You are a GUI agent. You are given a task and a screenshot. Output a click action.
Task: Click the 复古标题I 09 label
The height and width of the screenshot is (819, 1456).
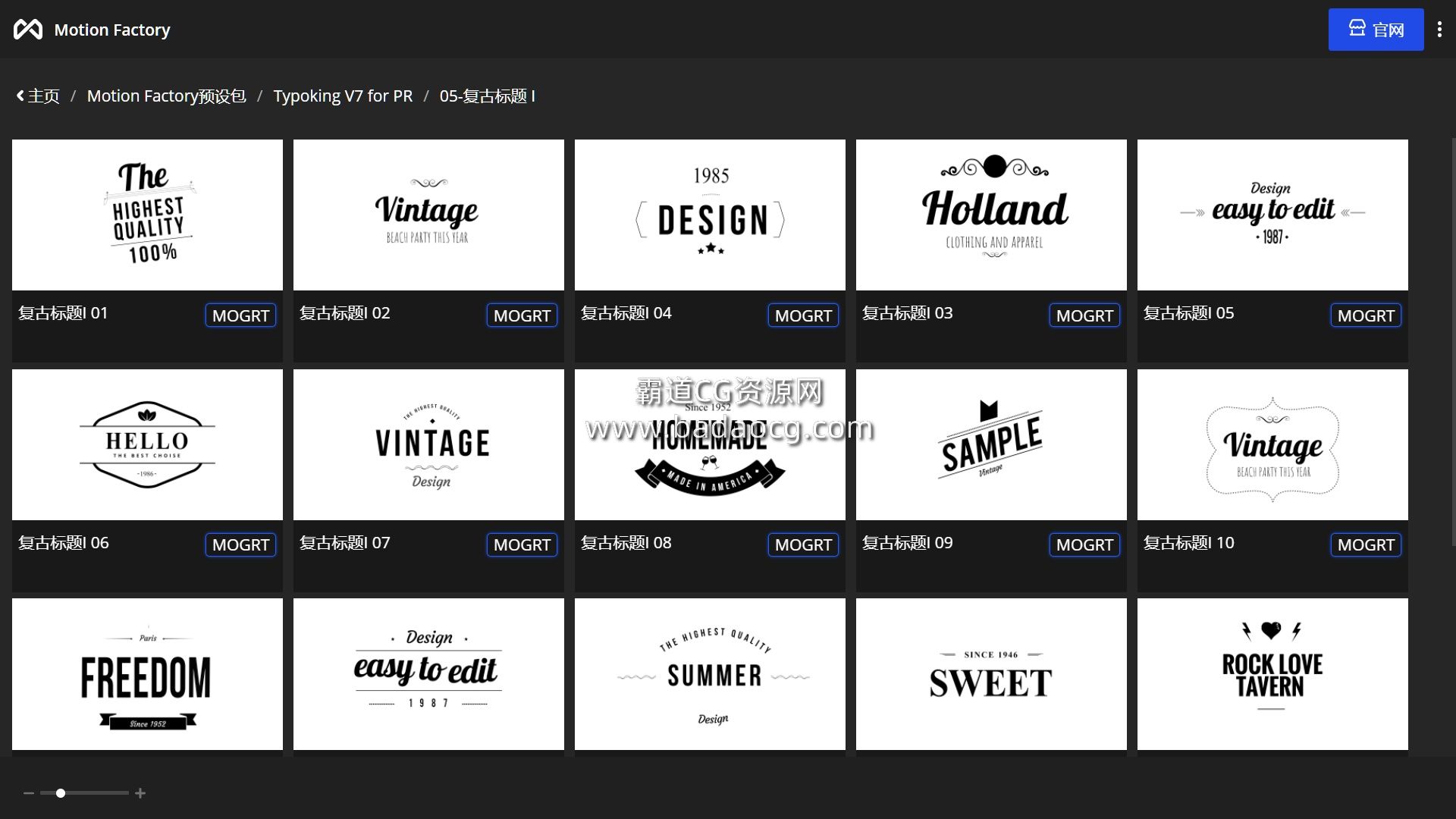(x=907, y=543)
